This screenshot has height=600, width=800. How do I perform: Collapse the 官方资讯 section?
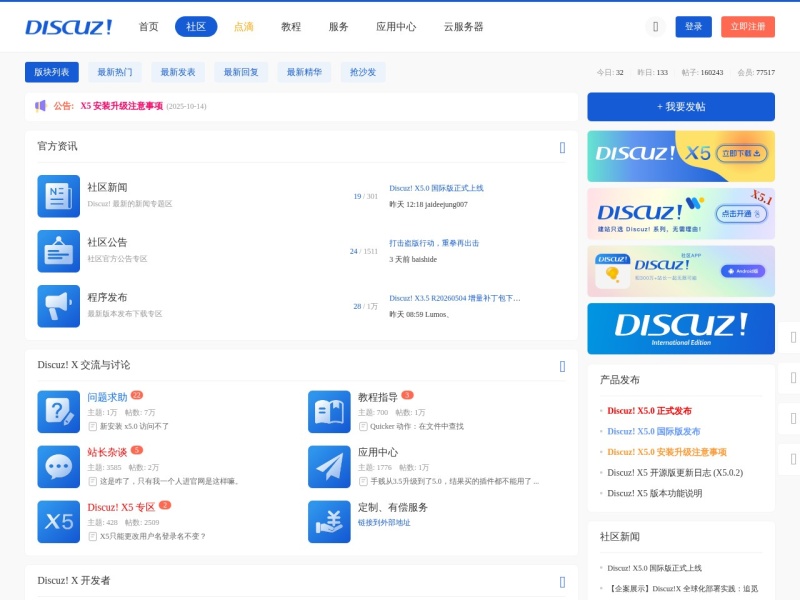(562, 147)
